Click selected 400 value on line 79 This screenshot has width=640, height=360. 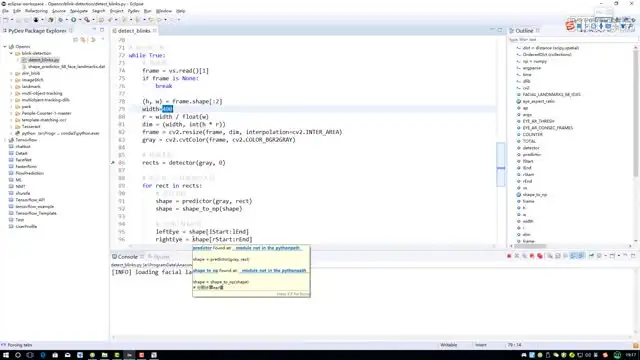[x=167, y=109]
